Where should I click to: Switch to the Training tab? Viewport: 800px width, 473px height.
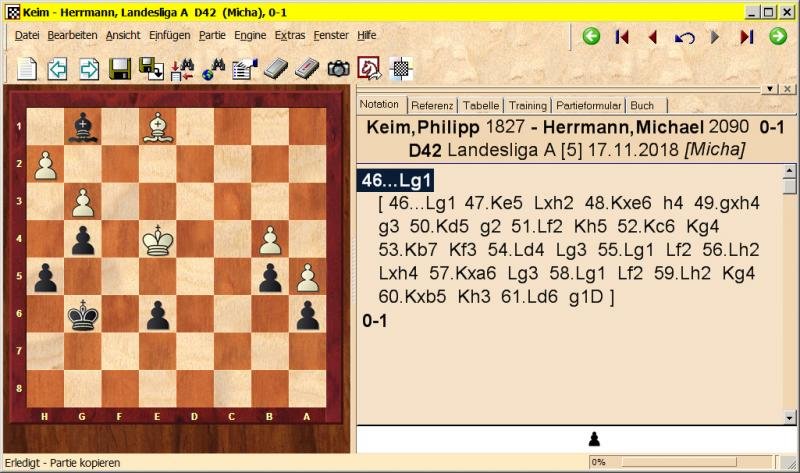(527, 105)
